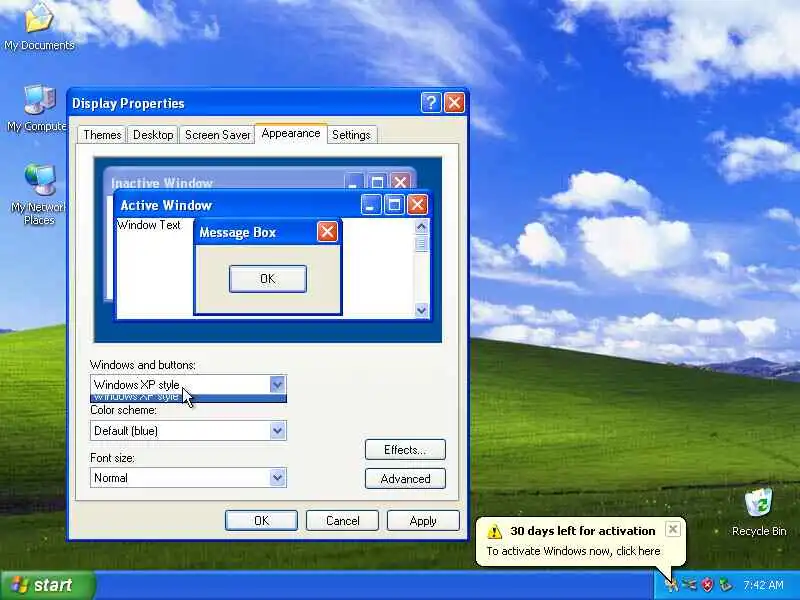This screenshot has height=600, width=800.
Task: Select the Recycle Bin icon
Action: click(759, 512)
